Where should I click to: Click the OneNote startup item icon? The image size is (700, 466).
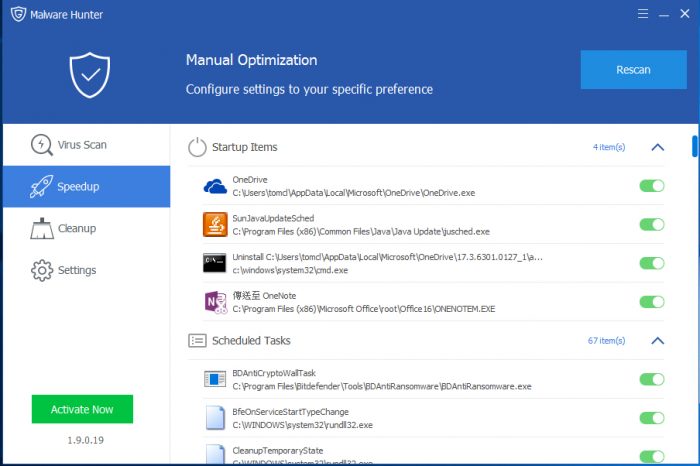point(216,302)
